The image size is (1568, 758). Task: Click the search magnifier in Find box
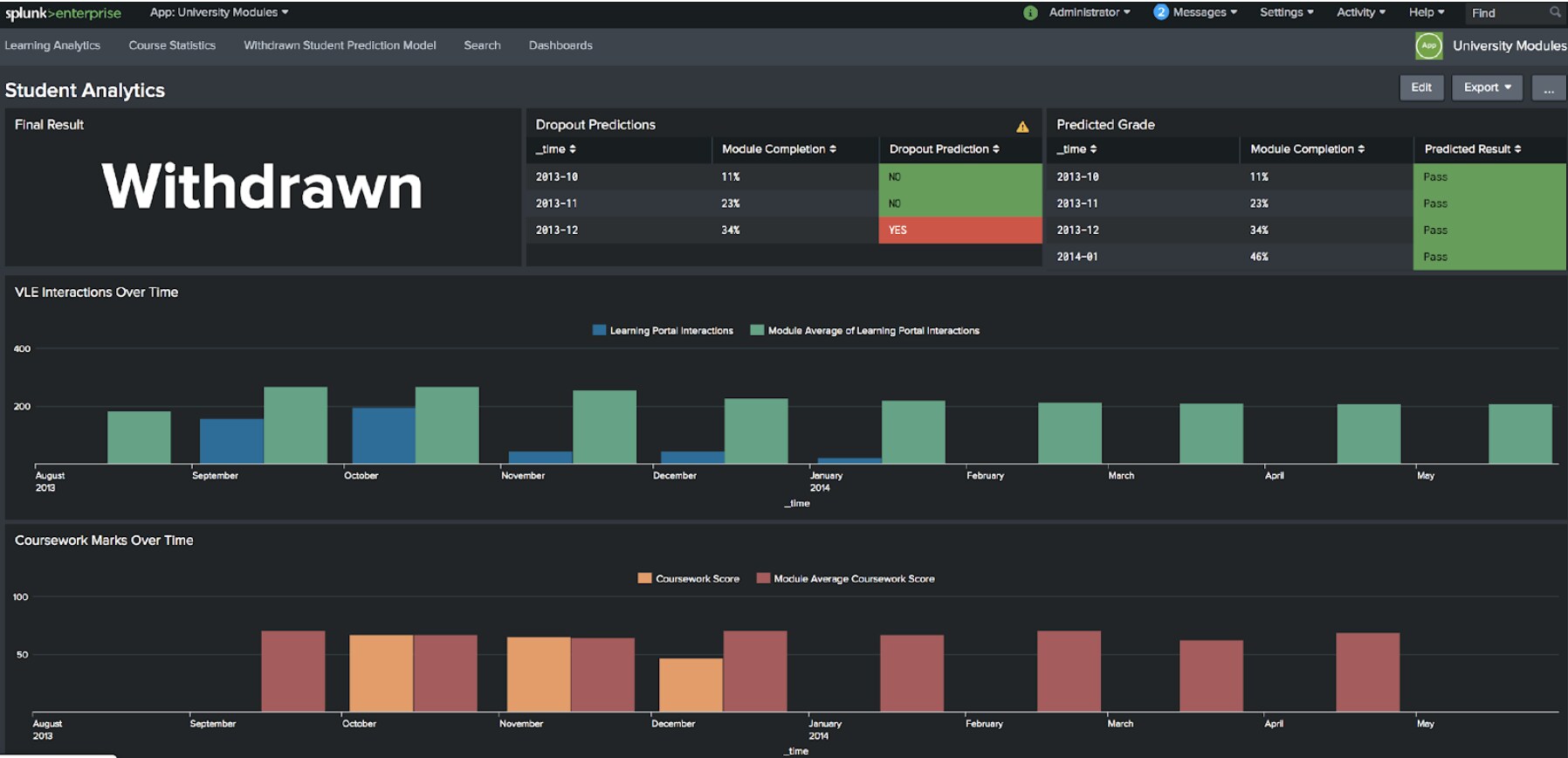click(x=1555, y=12)
